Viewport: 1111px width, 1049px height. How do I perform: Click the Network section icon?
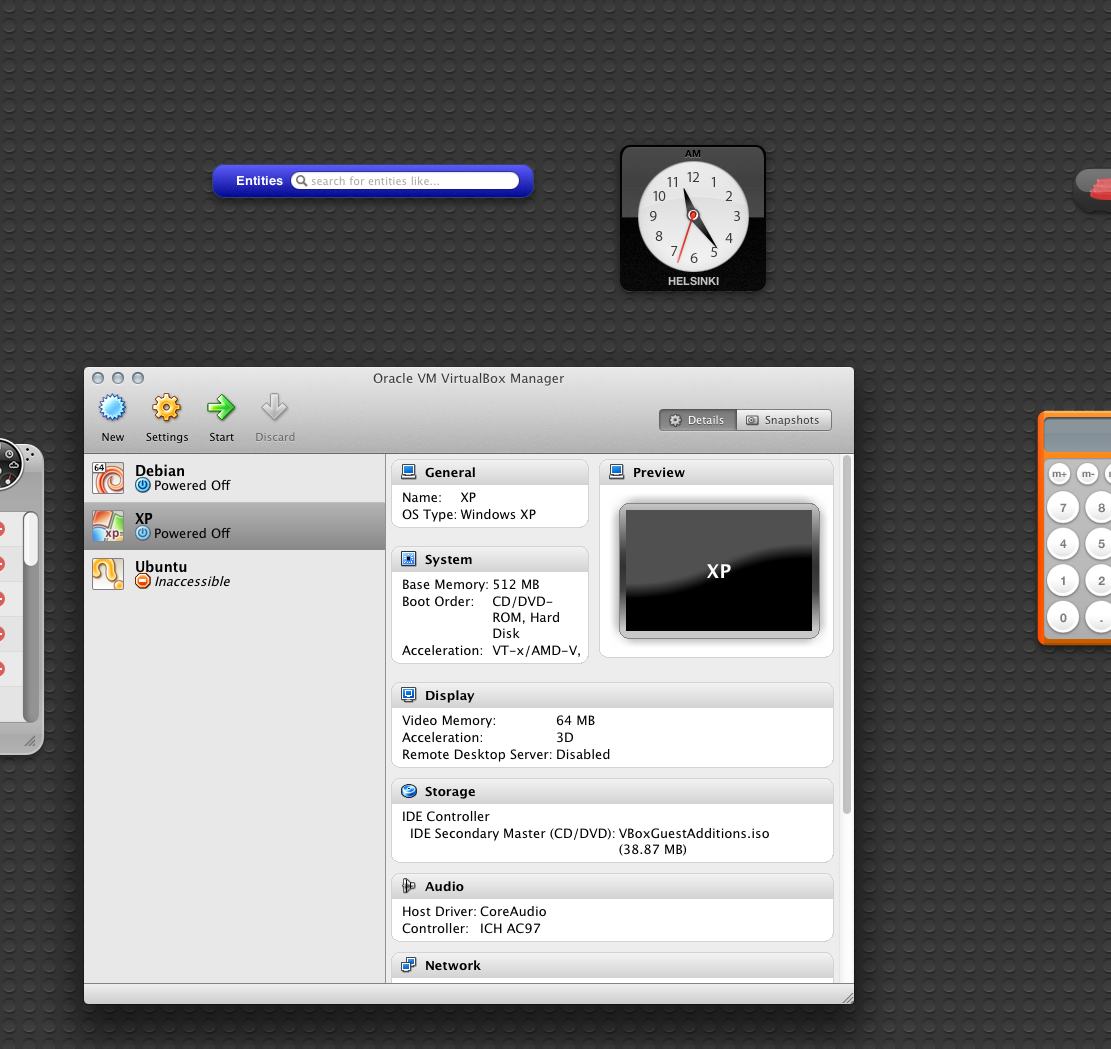click(409, 965)
